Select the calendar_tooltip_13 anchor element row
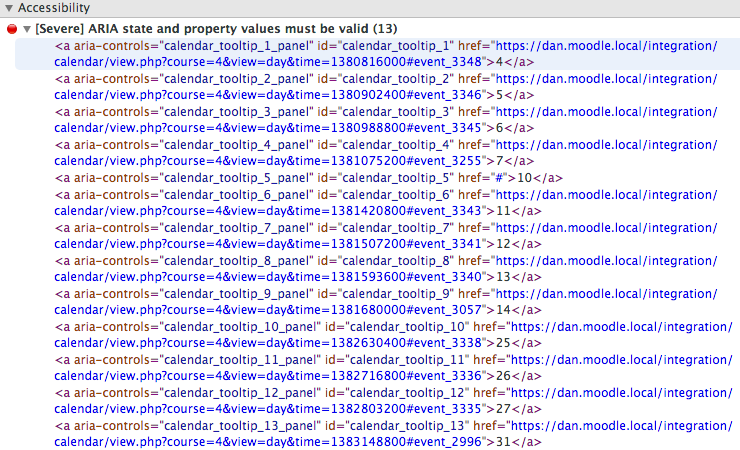Image resolution: width=740 pixels, height=450 pixels. tap(378, 434)
